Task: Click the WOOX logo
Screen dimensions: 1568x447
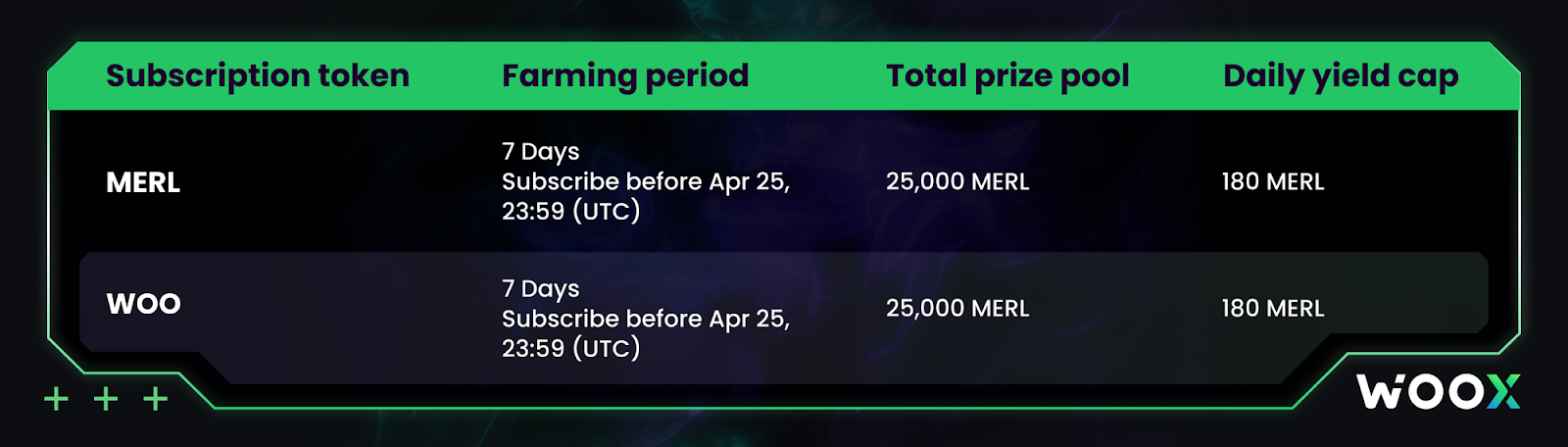Action: [x=1439, y=391]
